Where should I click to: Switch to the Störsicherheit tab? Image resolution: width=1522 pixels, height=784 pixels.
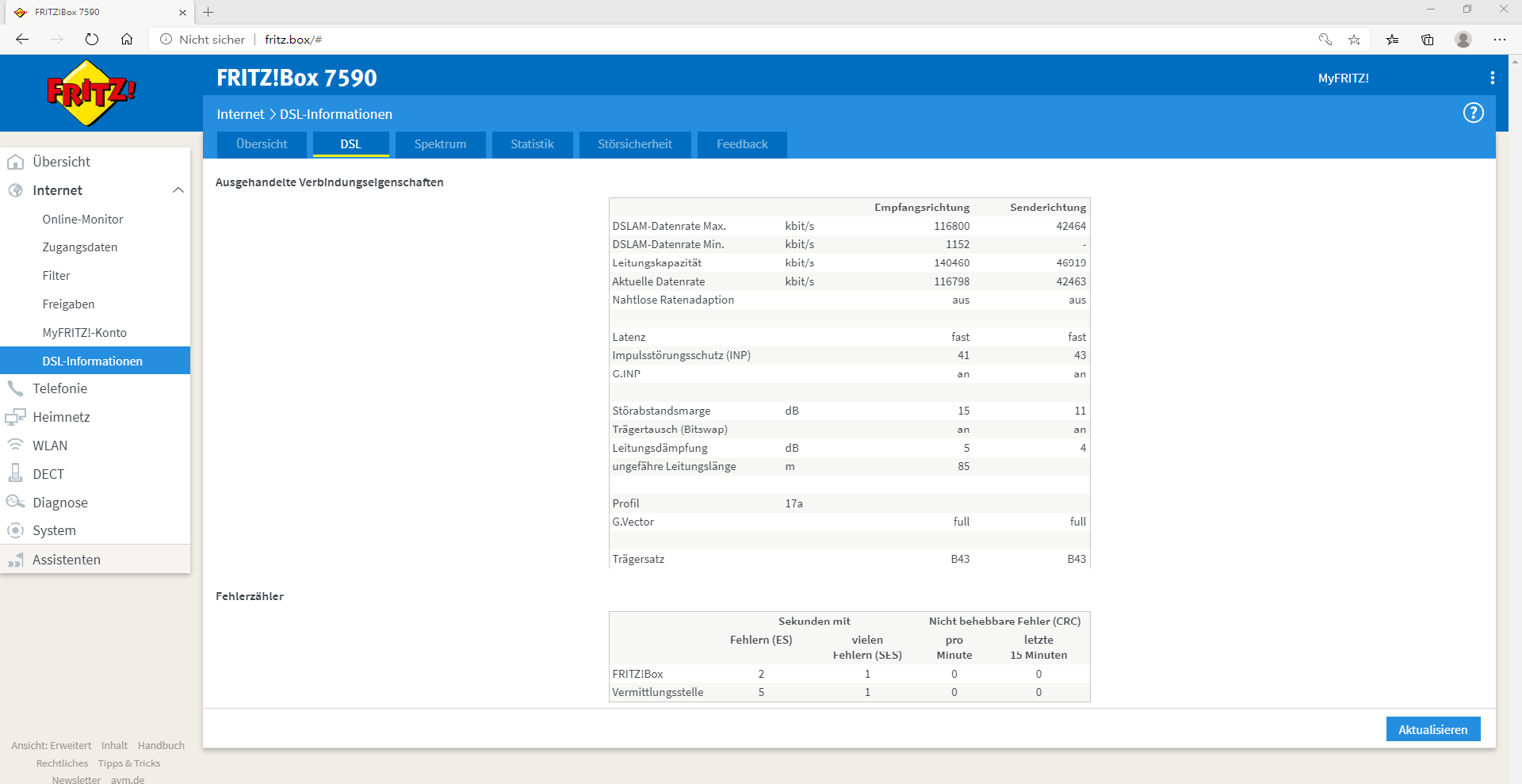tap(635, 144)
